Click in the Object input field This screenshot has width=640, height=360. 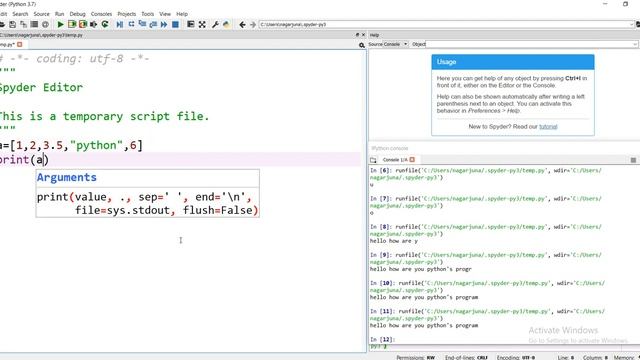(x=529, y=44)
